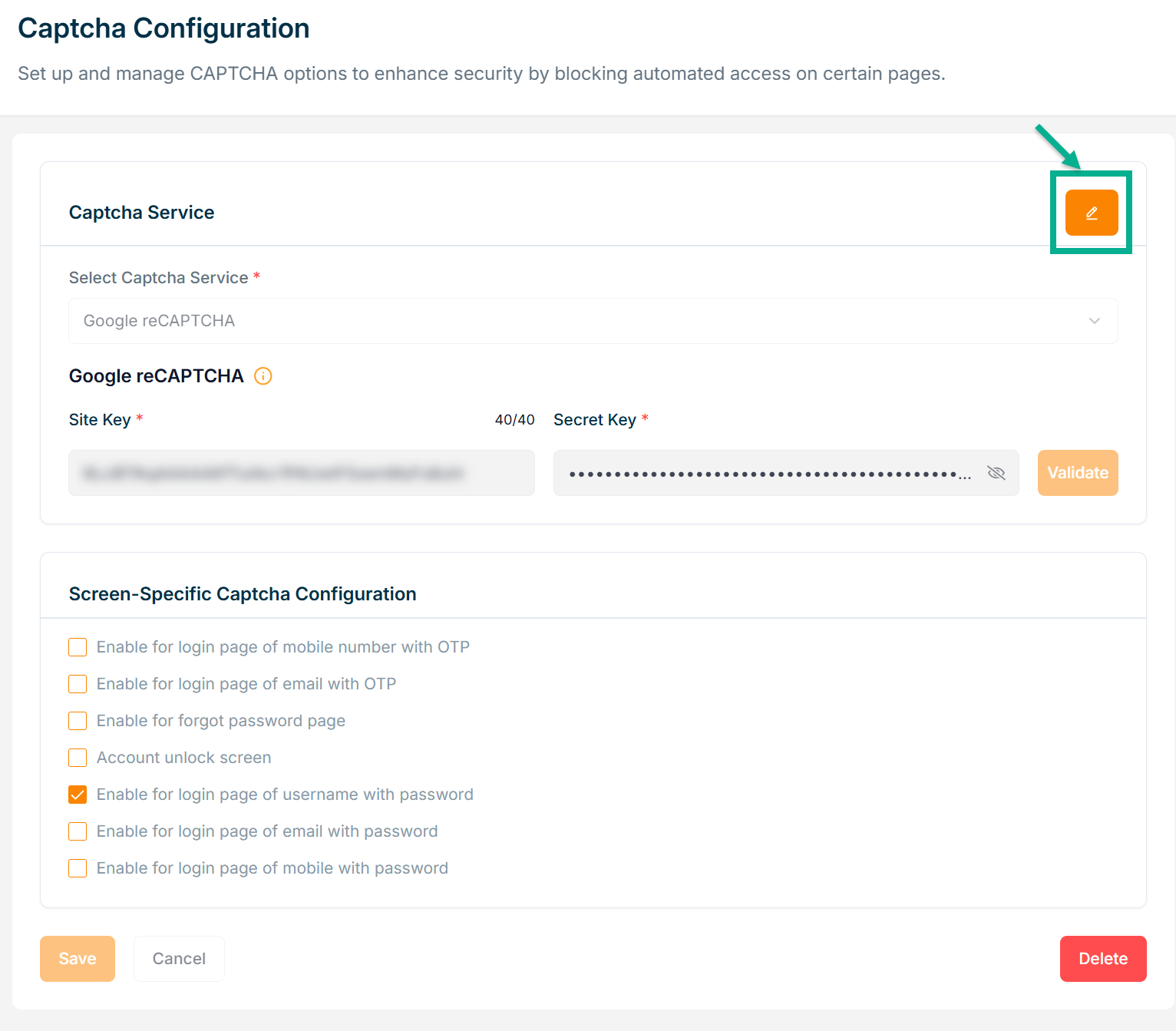Click the Screen-Specific Captcha Configuration heading
This screenshot has width=1176, height=1031.
(x=243, y=594)
